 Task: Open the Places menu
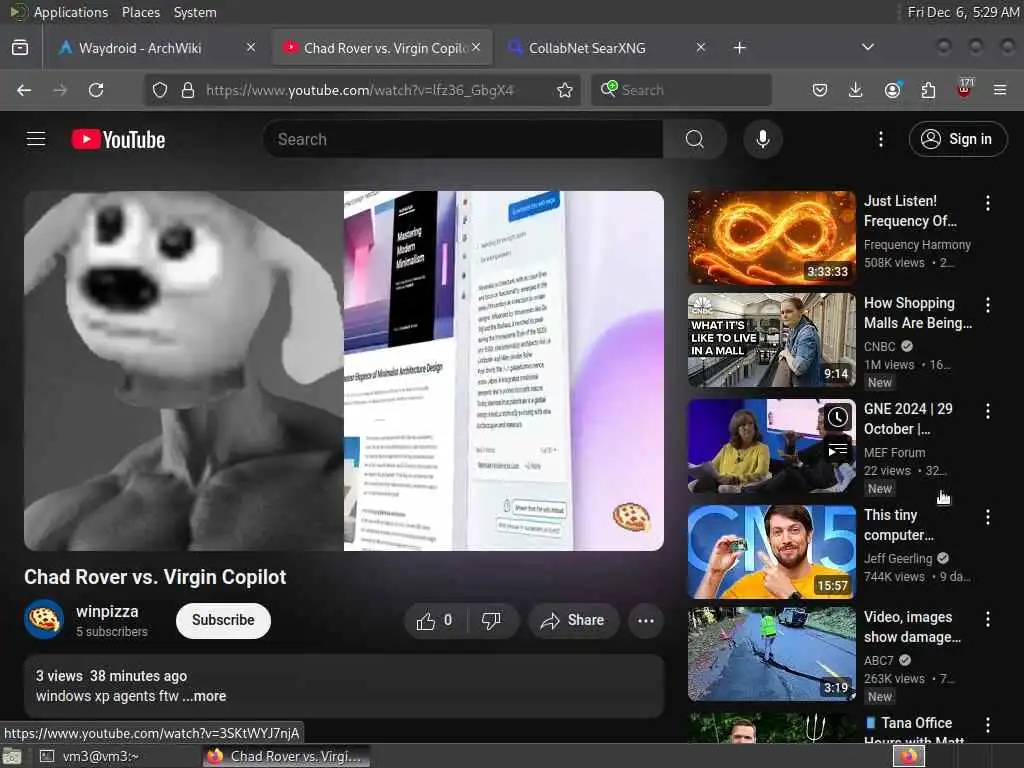[141, 12]
